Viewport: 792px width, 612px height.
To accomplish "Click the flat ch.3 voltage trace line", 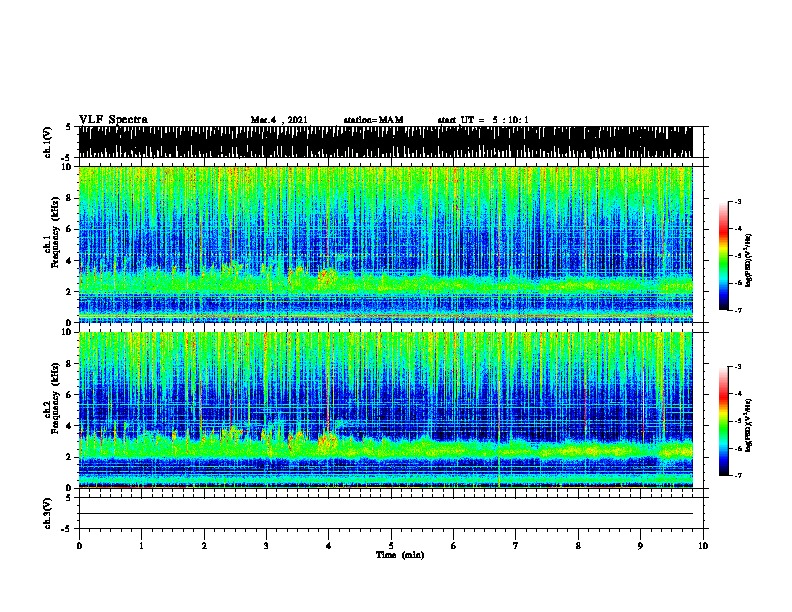I will (386, 514).
